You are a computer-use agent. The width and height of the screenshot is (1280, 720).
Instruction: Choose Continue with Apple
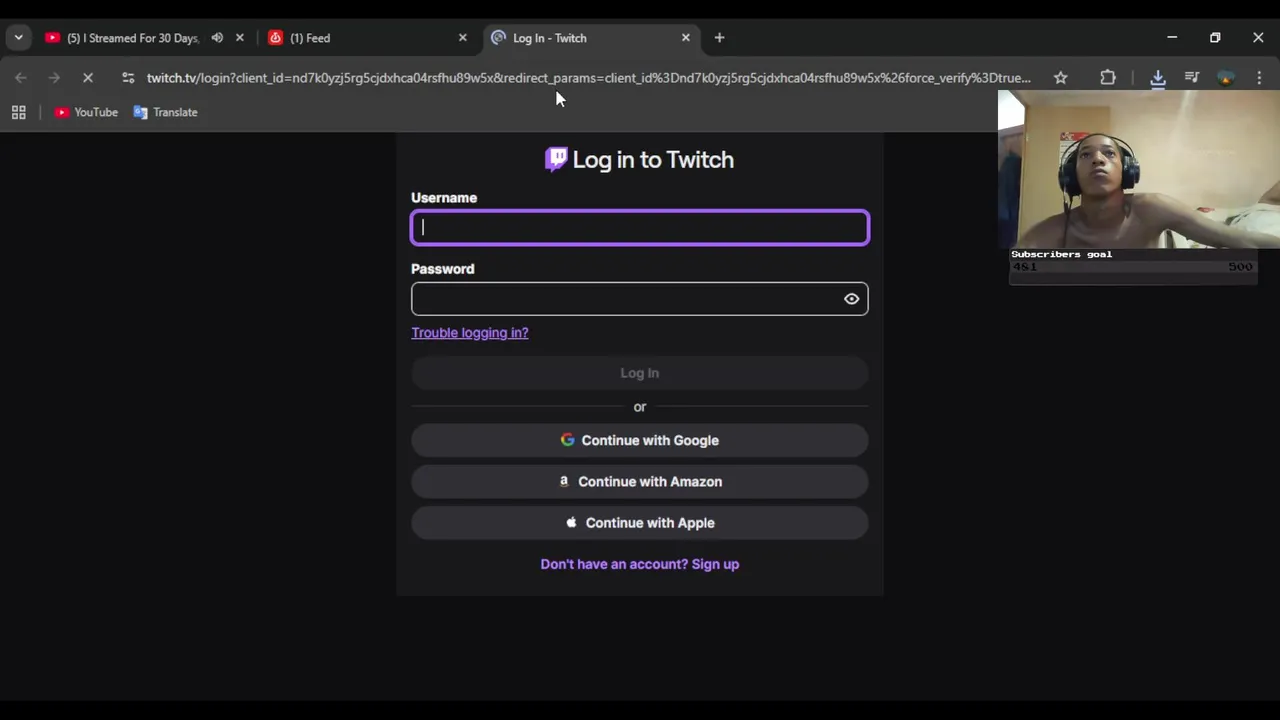tap(639, 523)
